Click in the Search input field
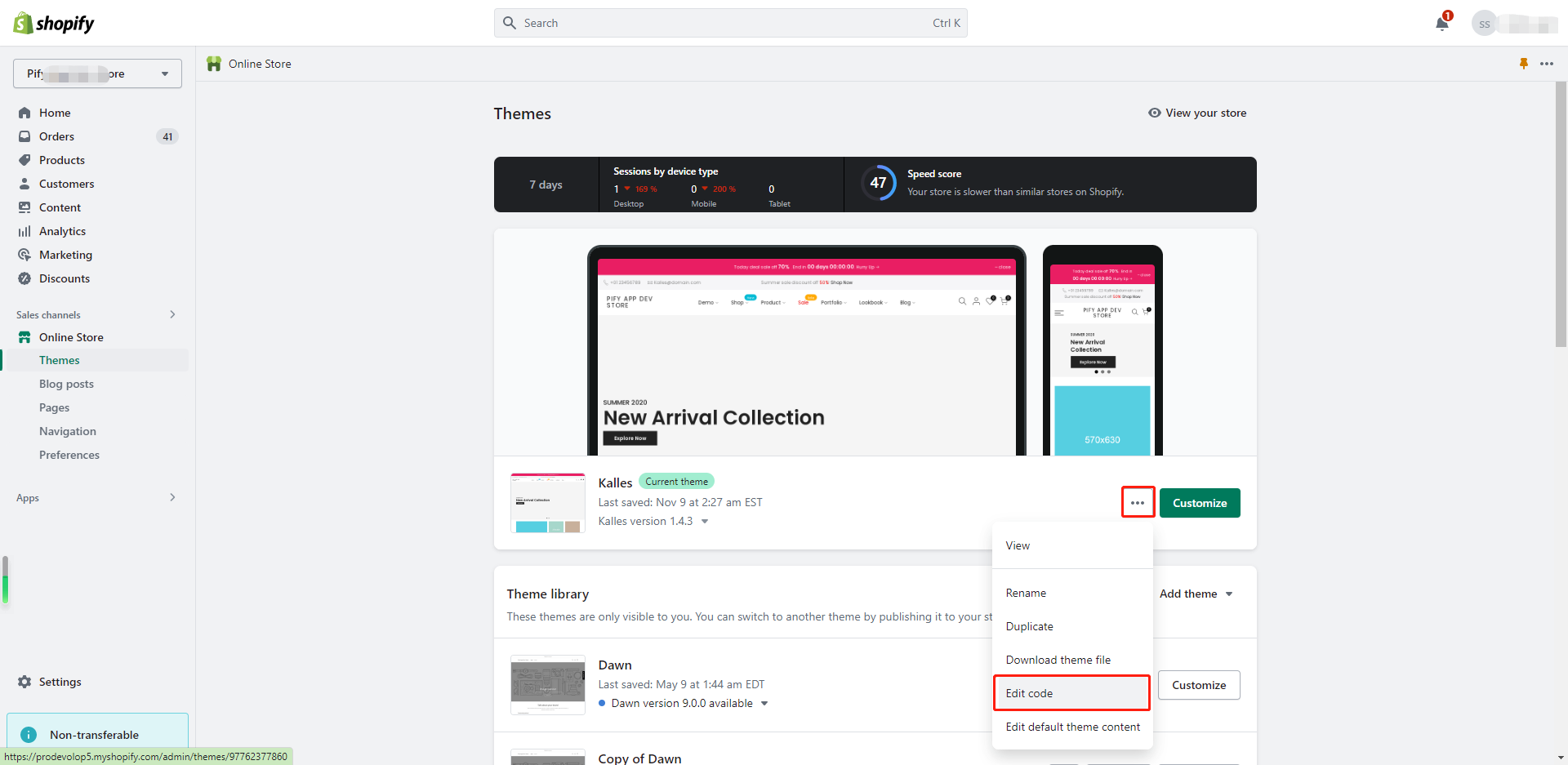The image size is (1568, 765). [730, 23]
